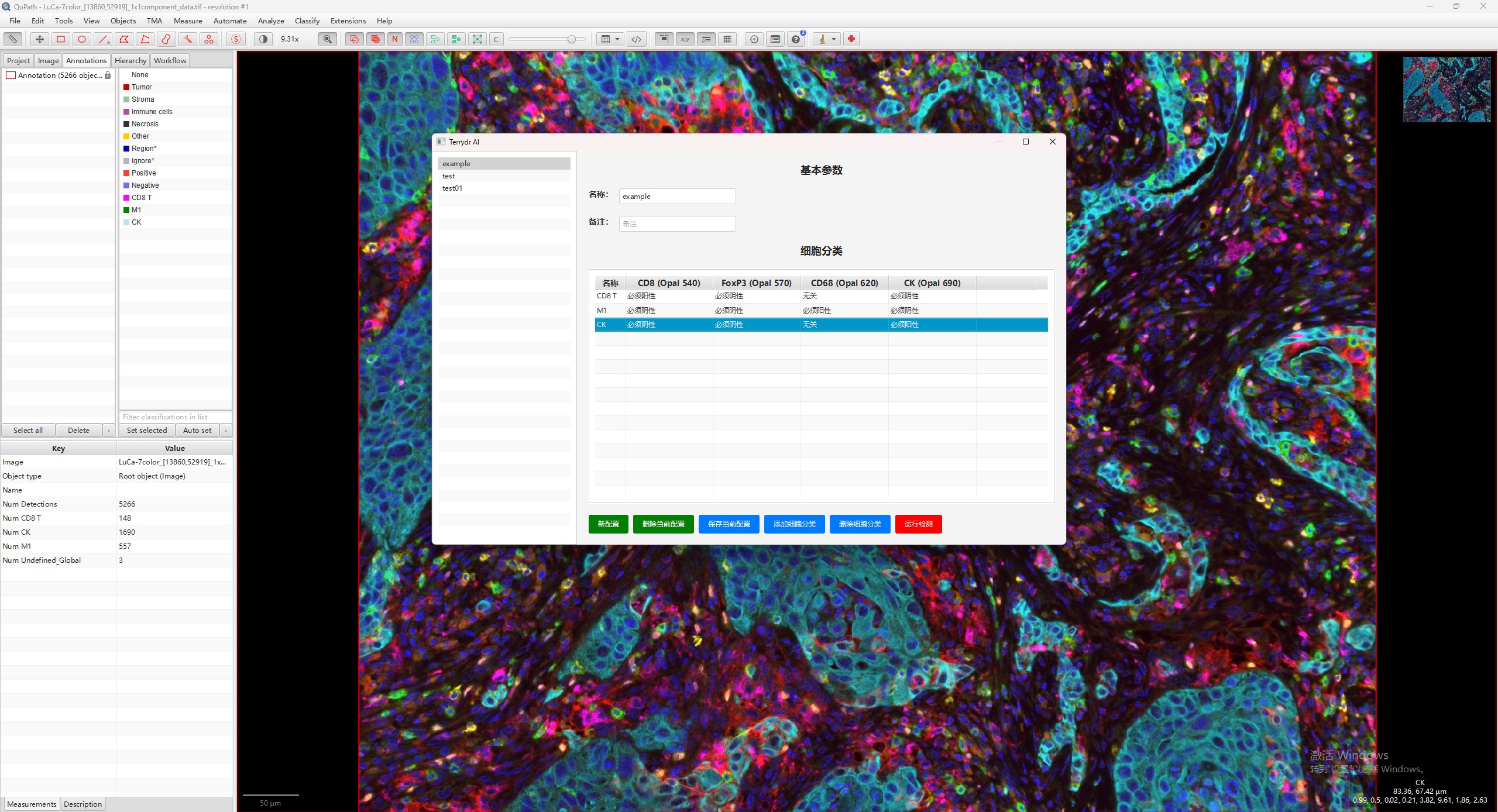Select the Ellipse annotation tool

pyautogui.click(x=82, y=39)
